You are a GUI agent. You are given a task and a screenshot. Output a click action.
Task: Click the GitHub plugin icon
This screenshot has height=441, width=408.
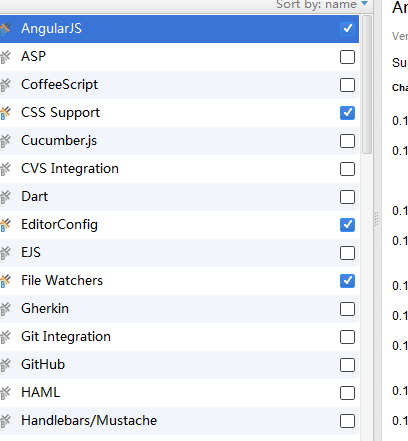pyautogui.click(x=5, y=365)
